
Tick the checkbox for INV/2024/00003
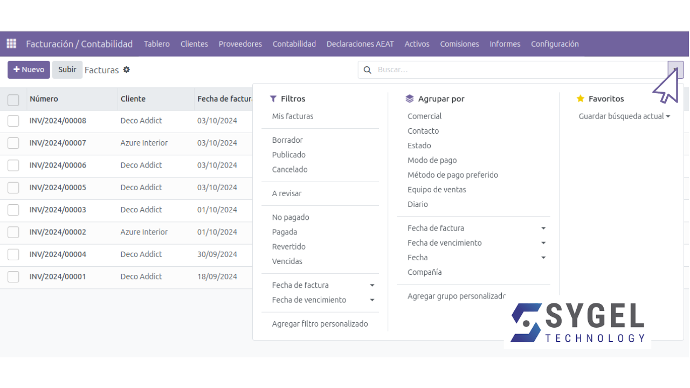point(13,210)
